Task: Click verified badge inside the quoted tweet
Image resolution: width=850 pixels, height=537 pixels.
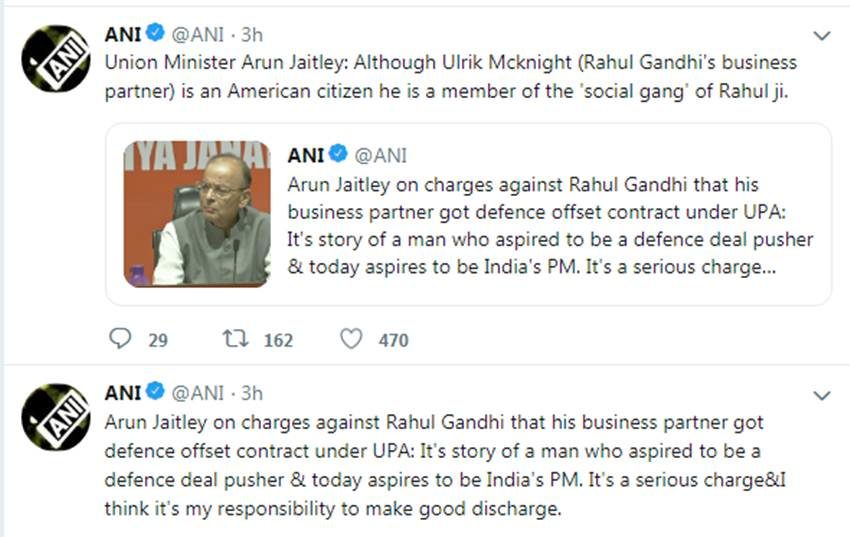Action: 338,155
